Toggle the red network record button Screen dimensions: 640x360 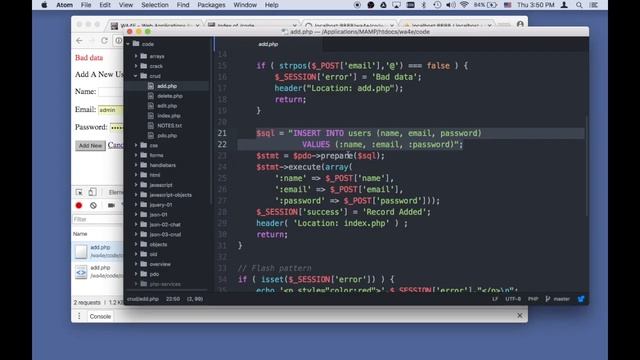pos(79,205)
